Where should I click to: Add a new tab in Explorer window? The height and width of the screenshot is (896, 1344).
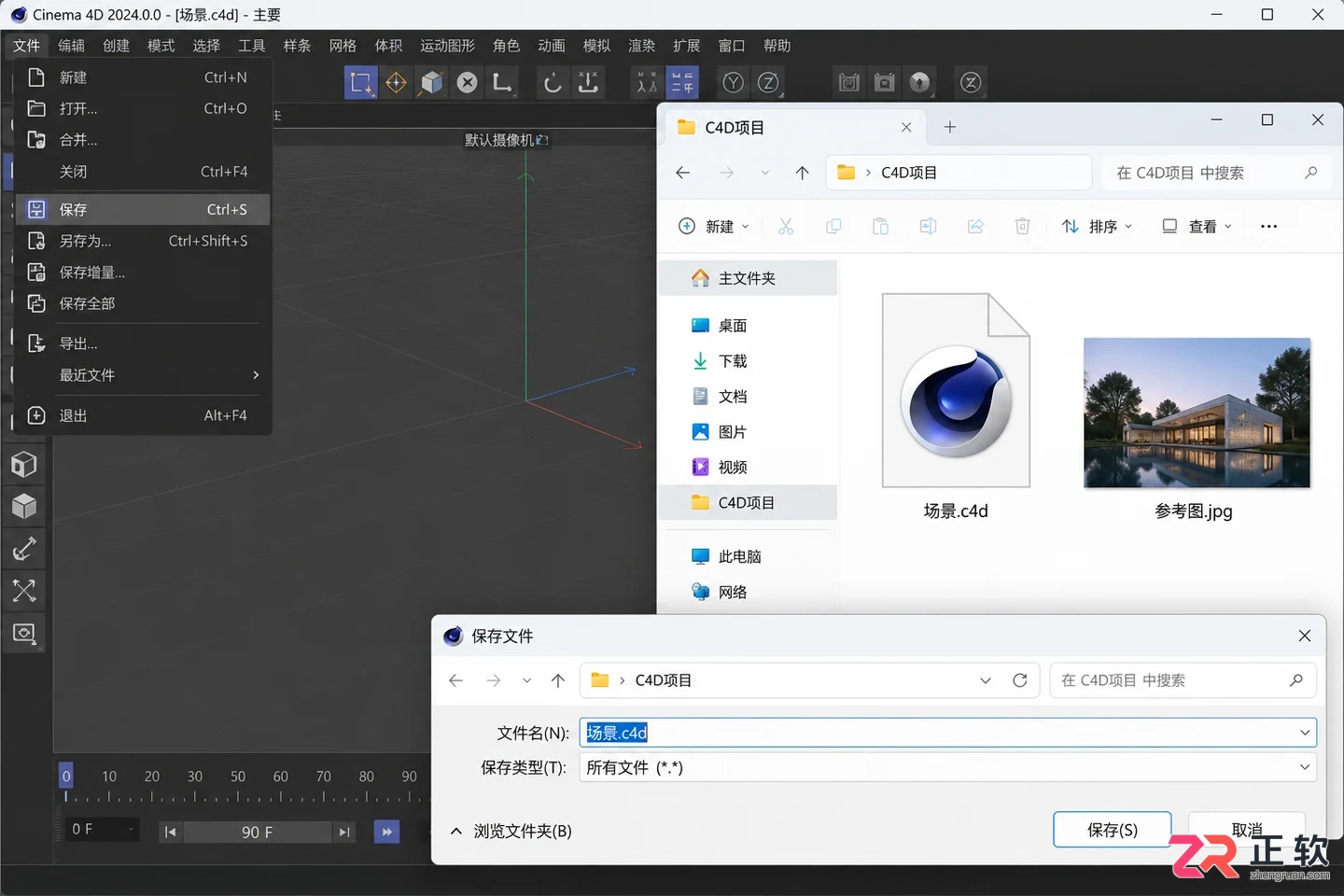coord(949,127)
